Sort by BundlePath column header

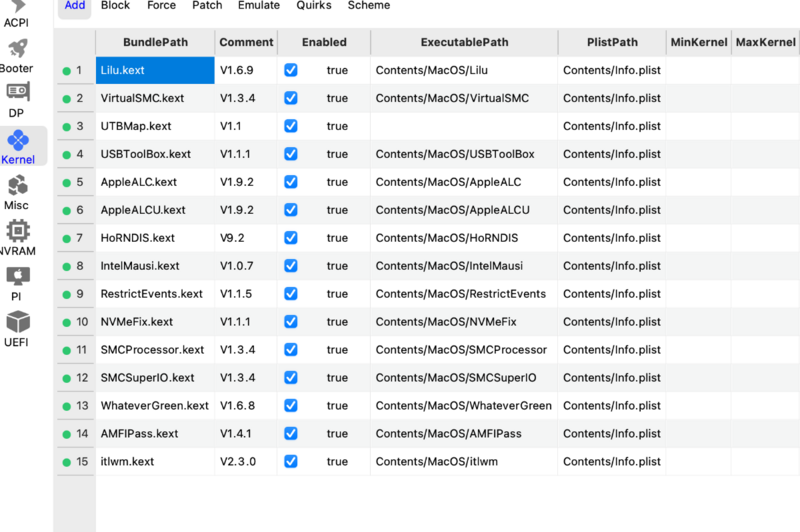(155, 42)
